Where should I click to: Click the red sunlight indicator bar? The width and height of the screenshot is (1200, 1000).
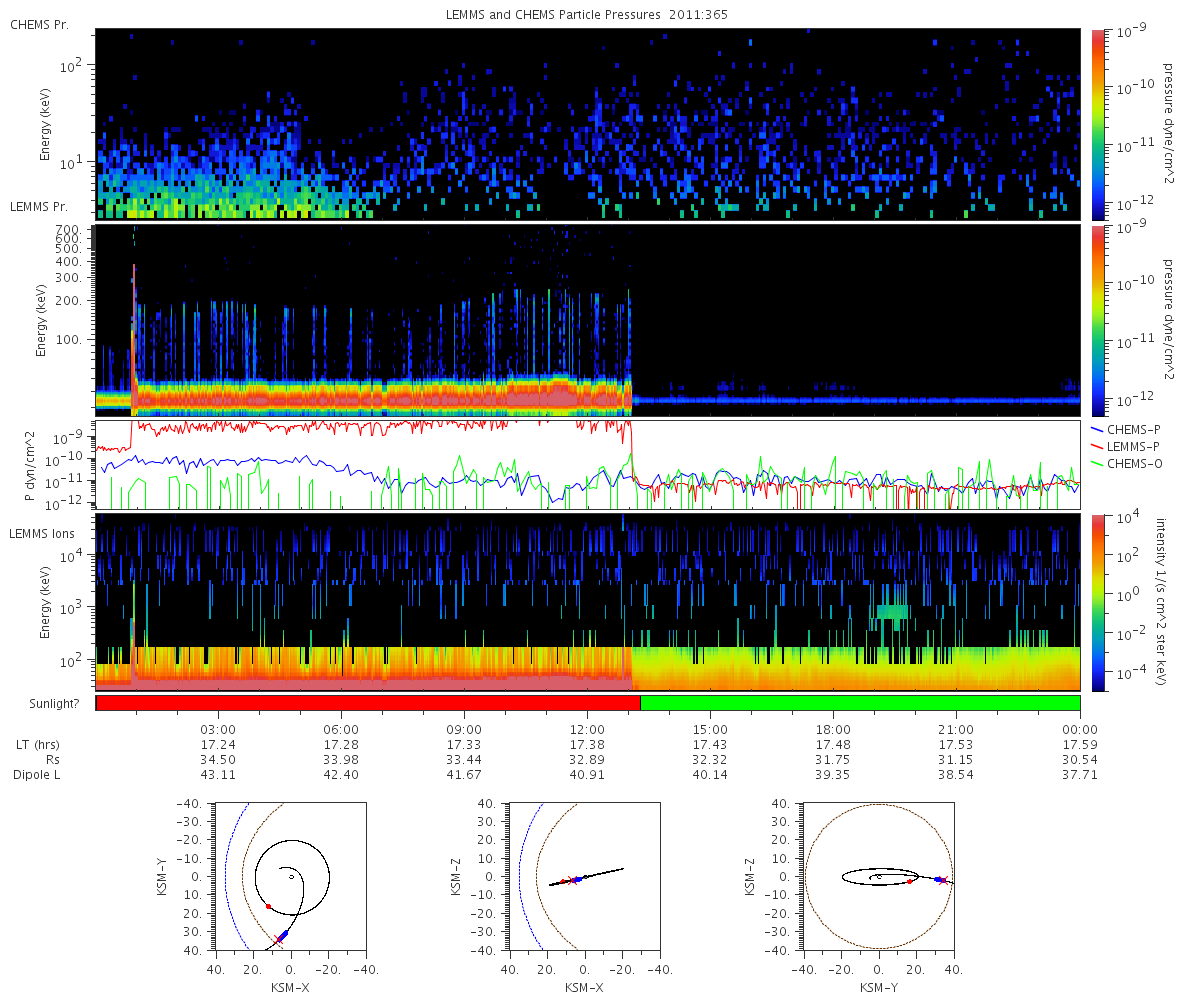click(368, 703)
